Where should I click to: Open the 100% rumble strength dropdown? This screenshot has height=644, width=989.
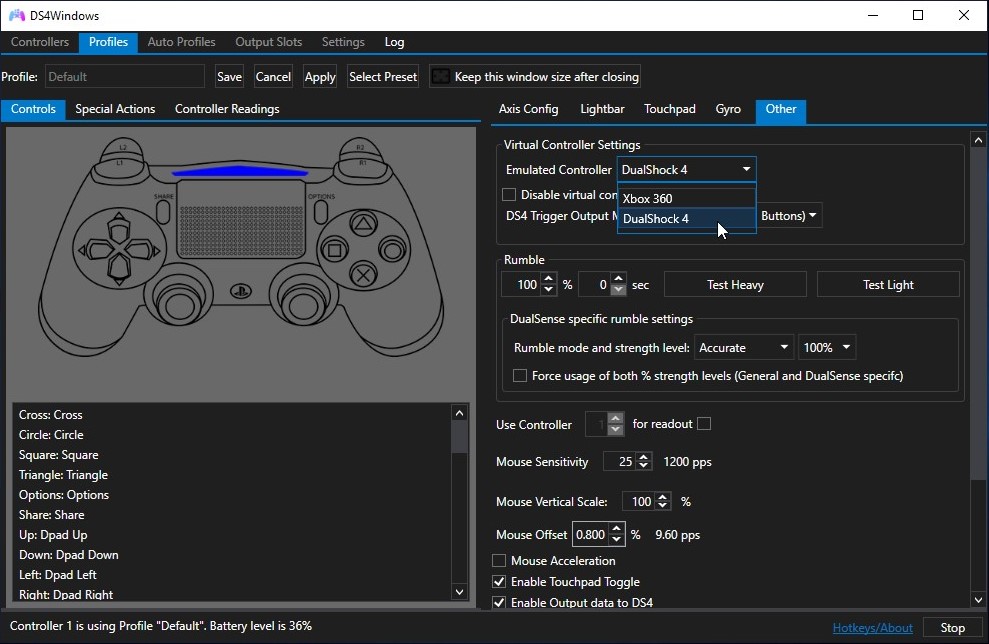click(826, 348)
